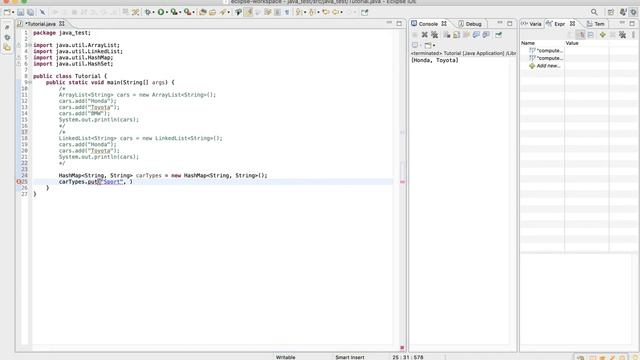Switch to the Console tab
The image size is (640, 360).
click(x=428, y=24)
